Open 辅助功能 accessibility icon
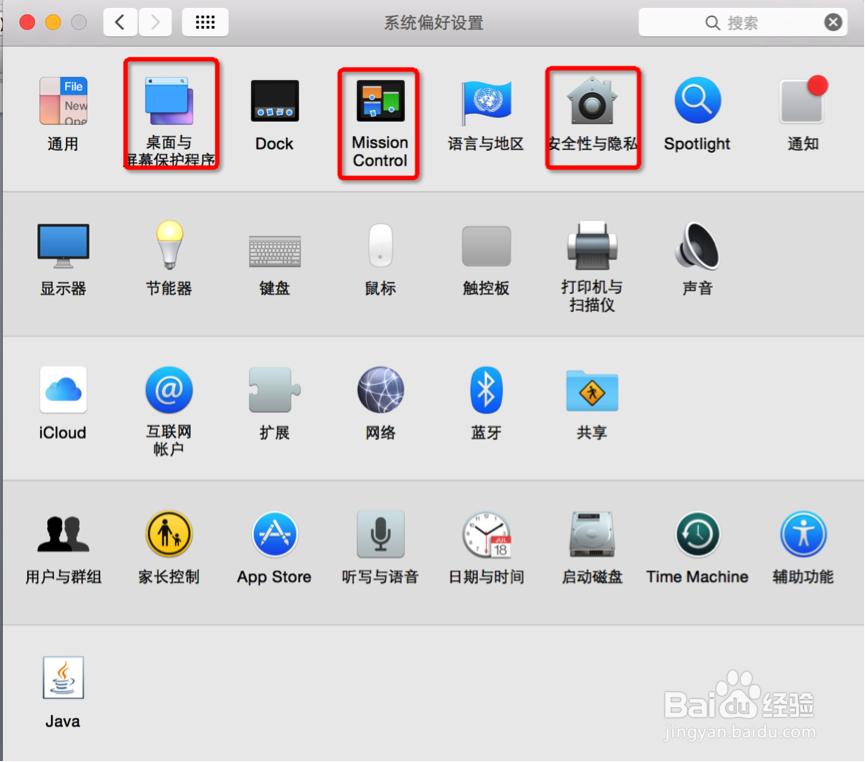Screen dimensions: 865x762 point(803,534)
